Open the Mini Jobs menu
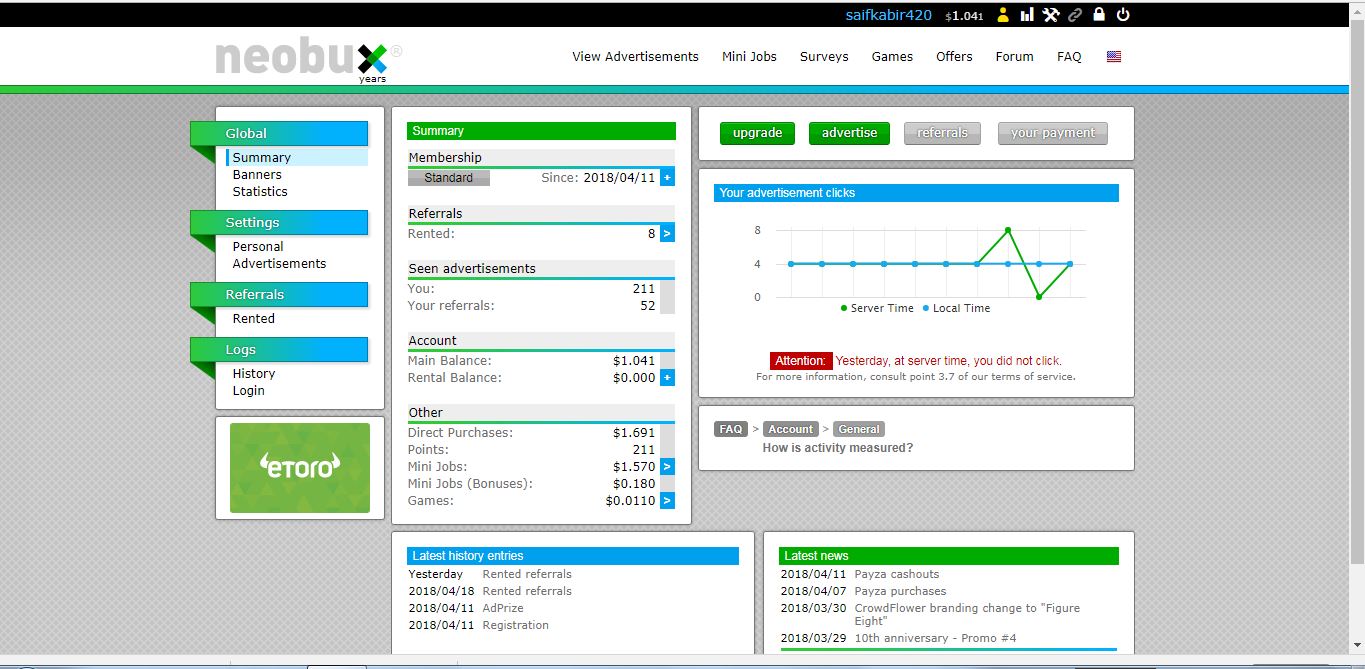This screenshot has width=1365, height=669. 749,57
